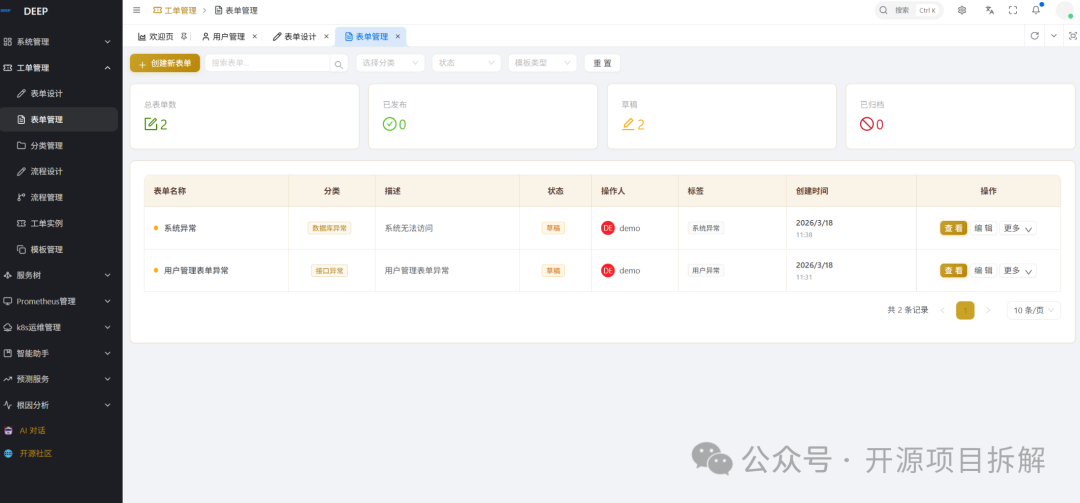Click the 已发布 checkmark icon in the stats card
Viewport: 1080px width, 503px height.
(x=390, y=124)
